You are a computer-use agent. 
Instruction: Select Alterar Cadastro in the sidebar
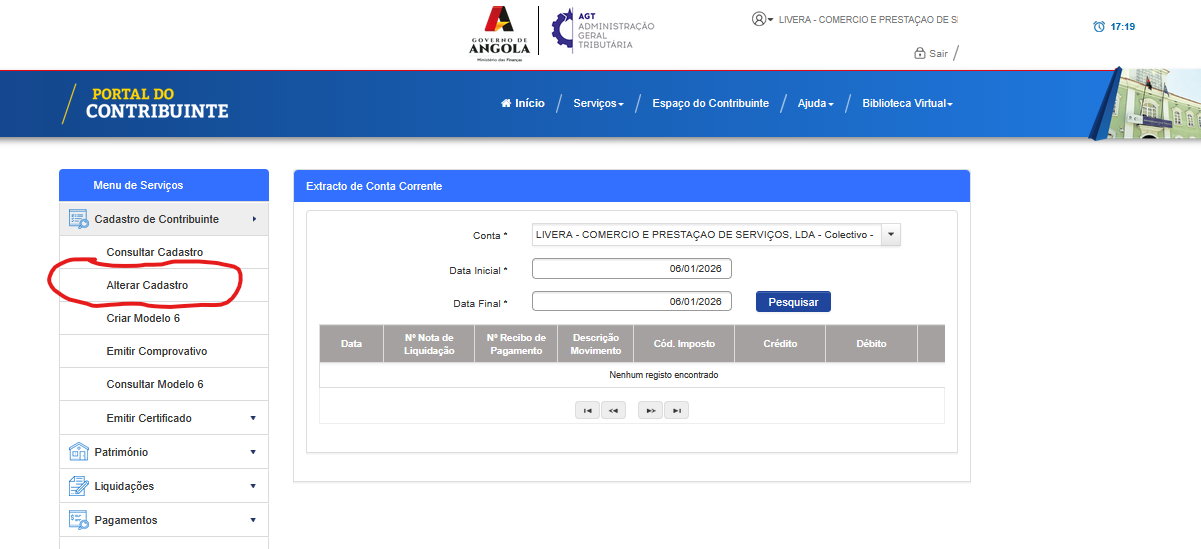click(147, 285)
